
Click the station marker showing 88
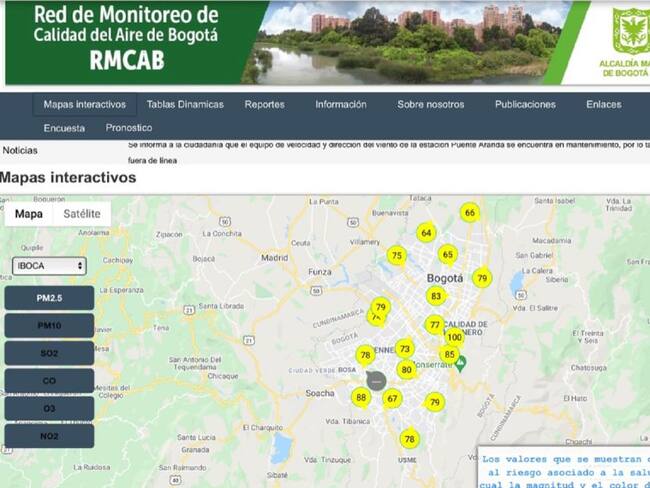coord(361,398)
